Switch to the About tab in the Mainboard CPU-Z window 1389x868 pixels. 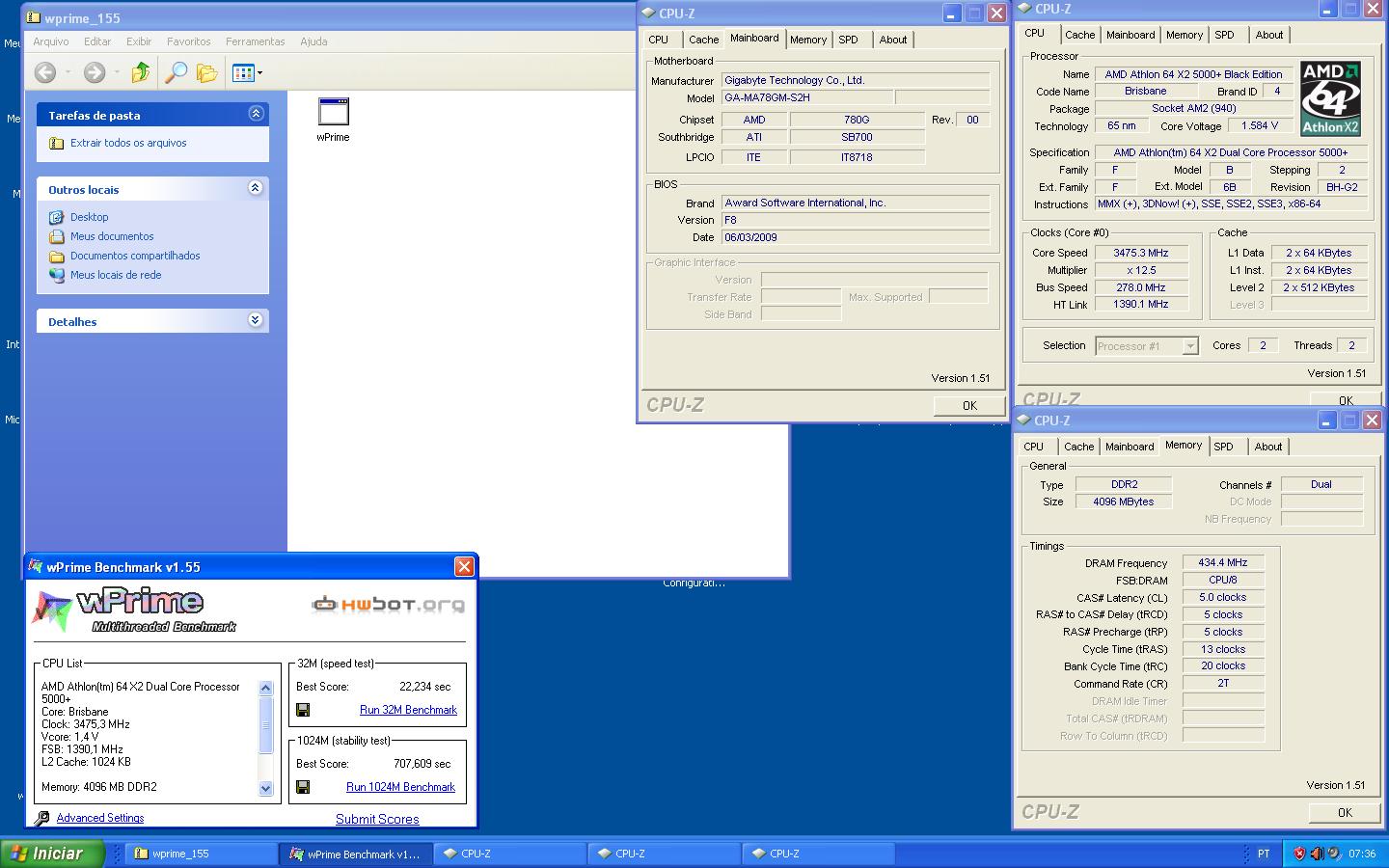tap(893, 40)
